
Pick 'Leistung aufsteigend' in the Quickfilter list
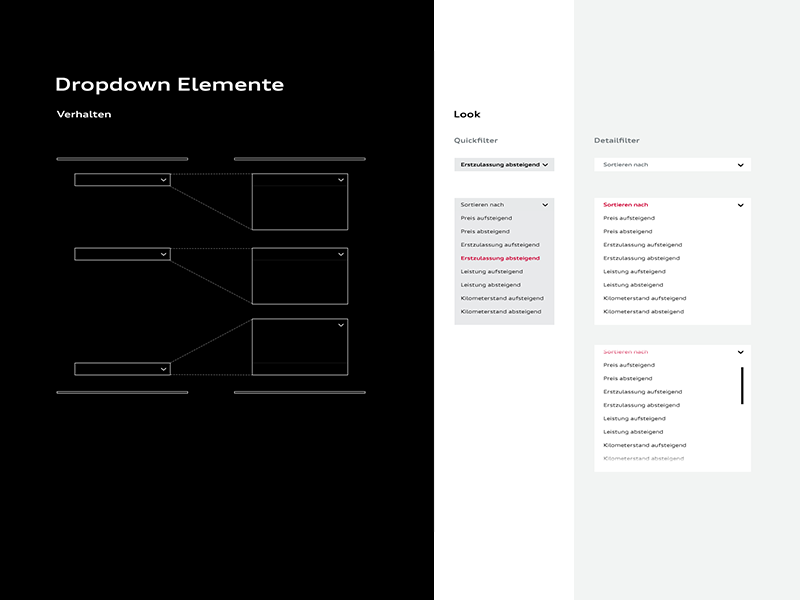(492, 271)
